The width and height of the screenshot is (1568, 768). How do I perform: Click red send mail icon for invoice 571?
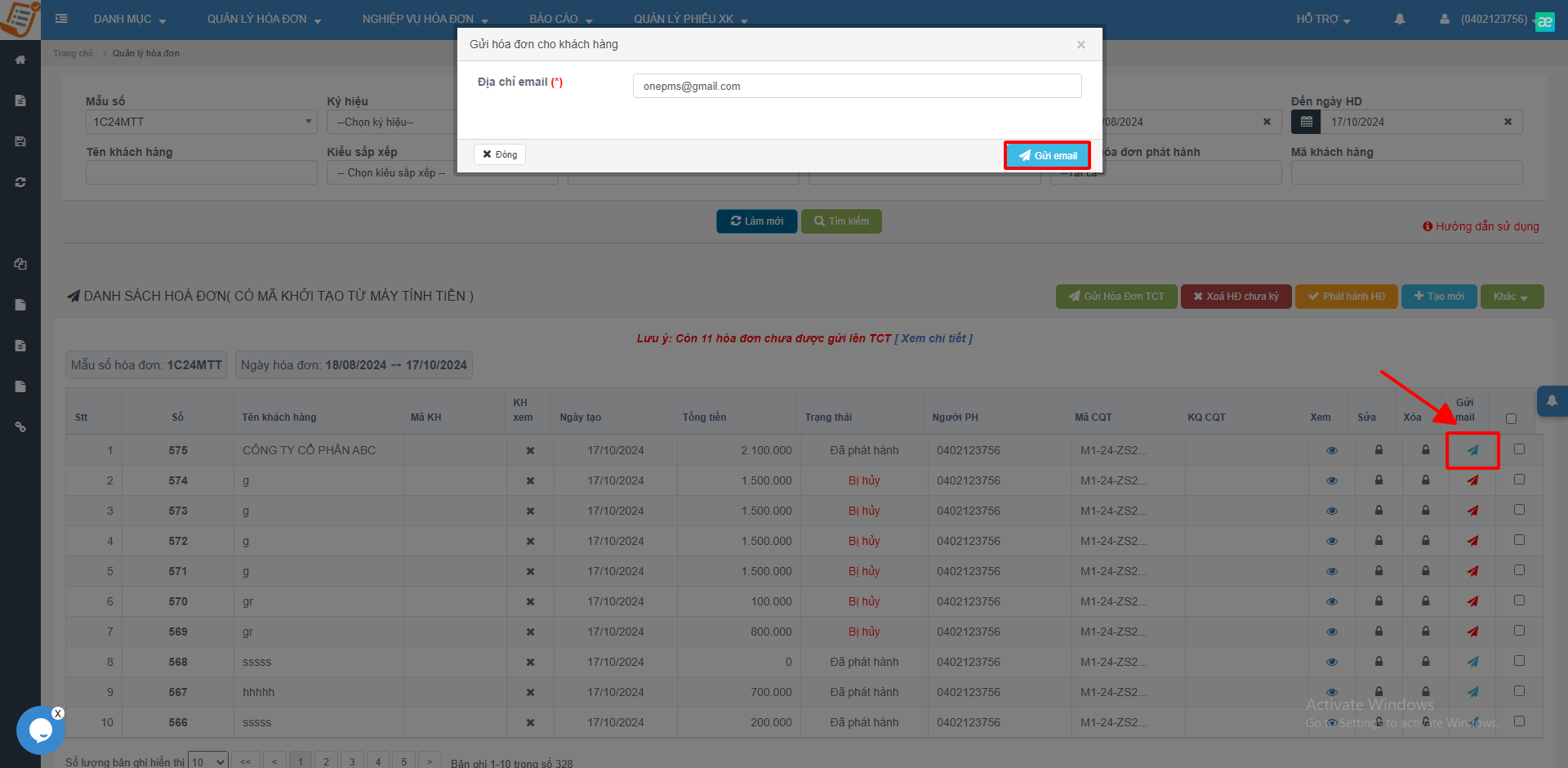point(1472,571)
